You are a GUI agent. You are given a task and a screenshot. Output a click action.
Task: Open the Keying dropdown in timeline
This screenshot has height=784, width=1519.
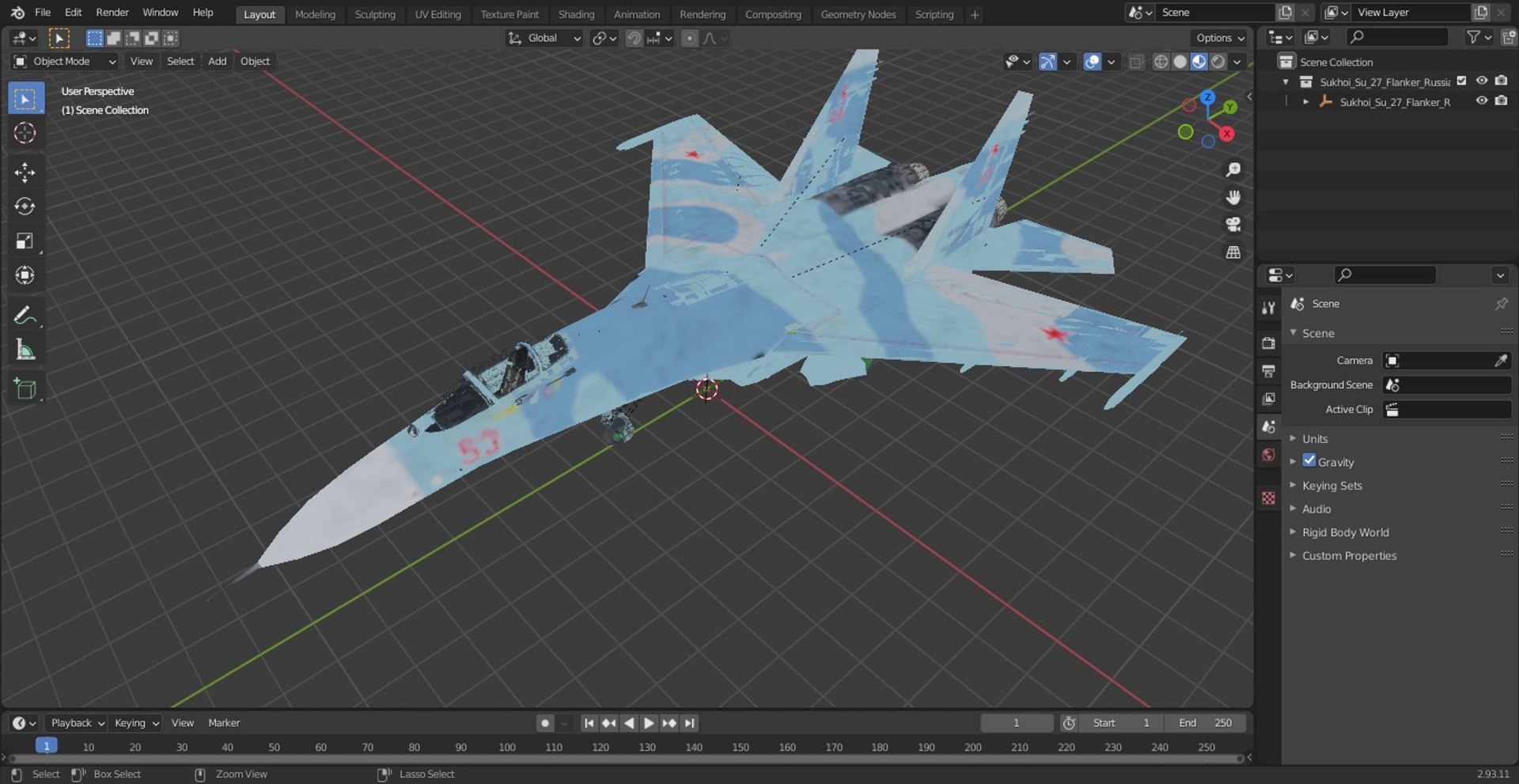point(136,723)
